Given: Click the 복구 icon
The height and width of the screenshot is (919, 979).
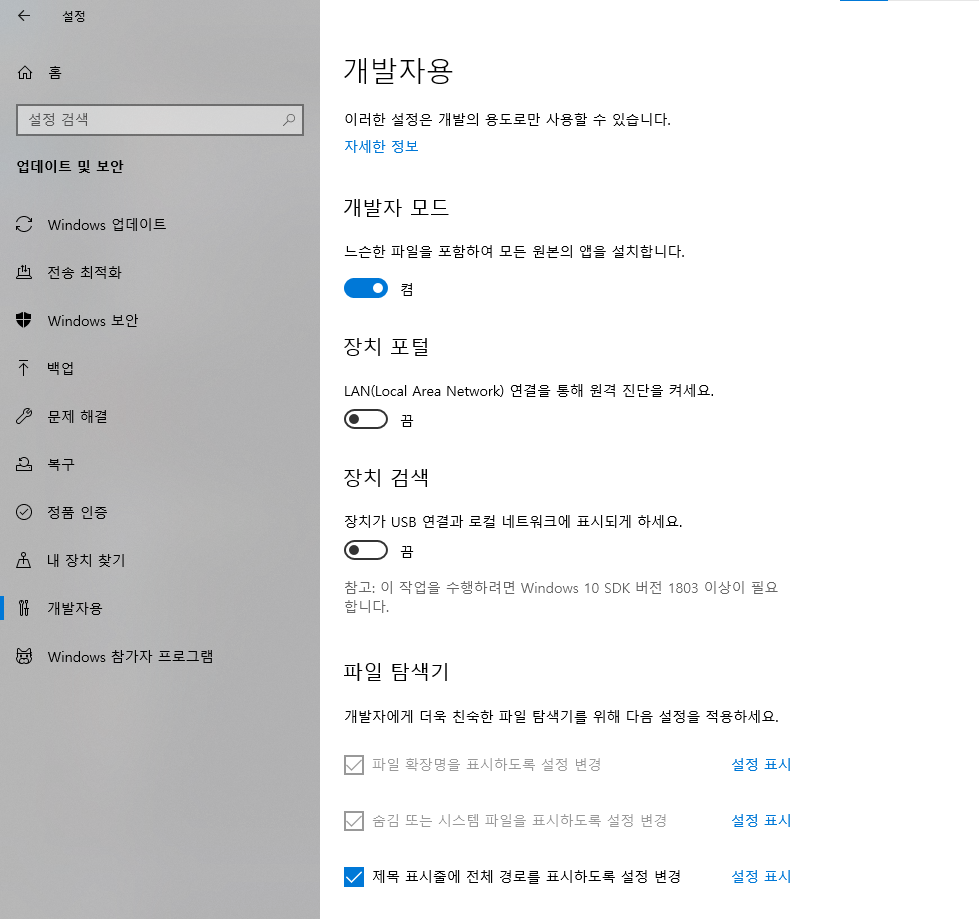Looking at the screenshot, I should tap(24, 464).
